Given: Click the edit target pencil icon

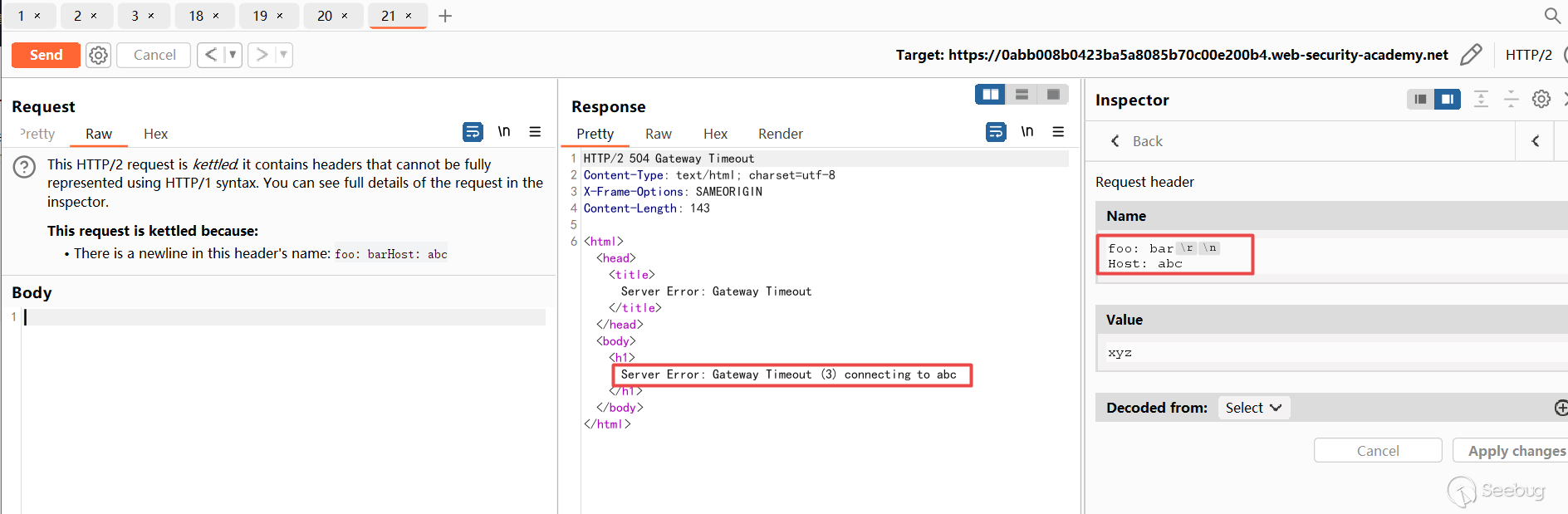Looking at the screenshot, I should click(x=1471, y=55).
